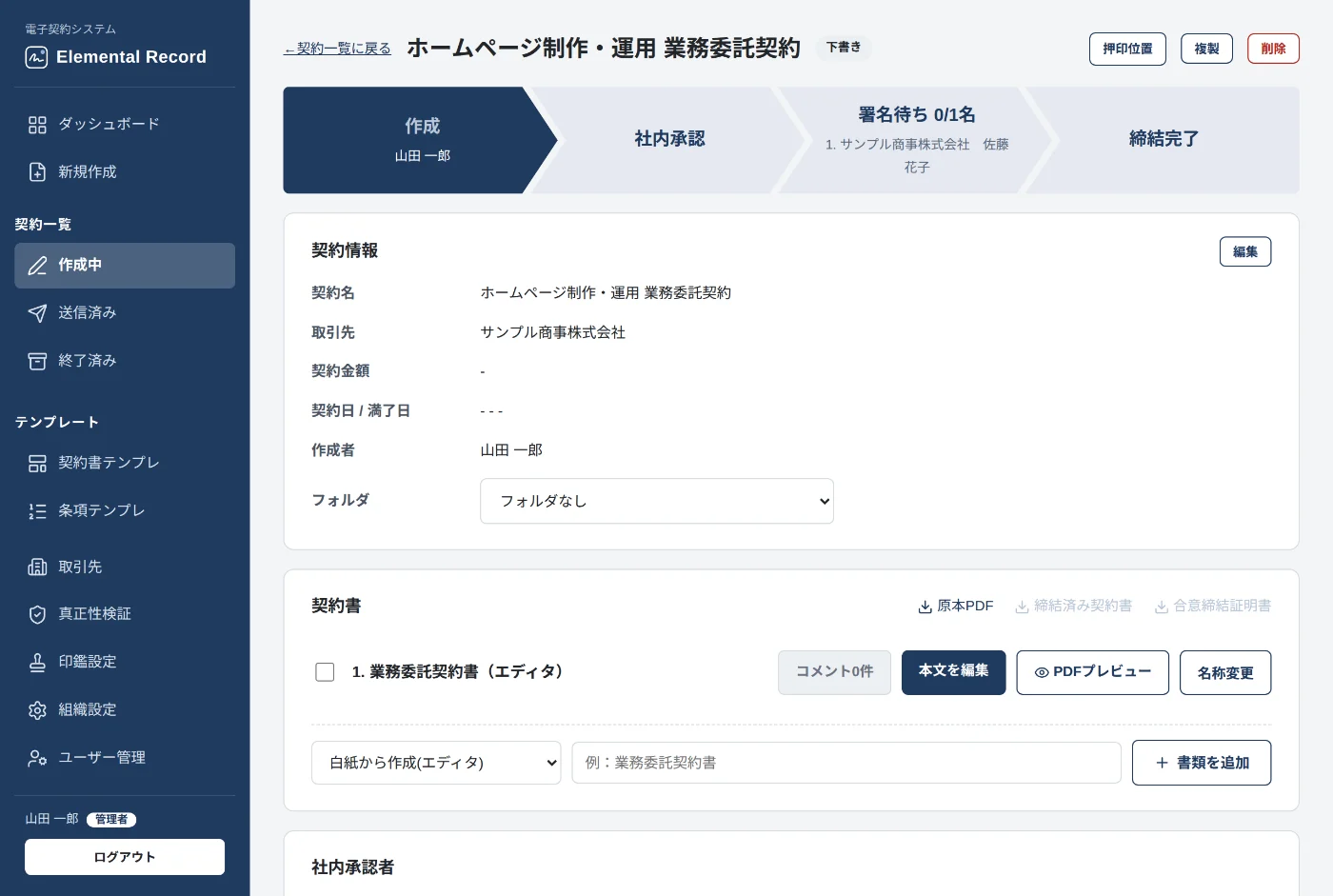
Task: Open 条項テンプレ templates
Action: coord(125,511)
